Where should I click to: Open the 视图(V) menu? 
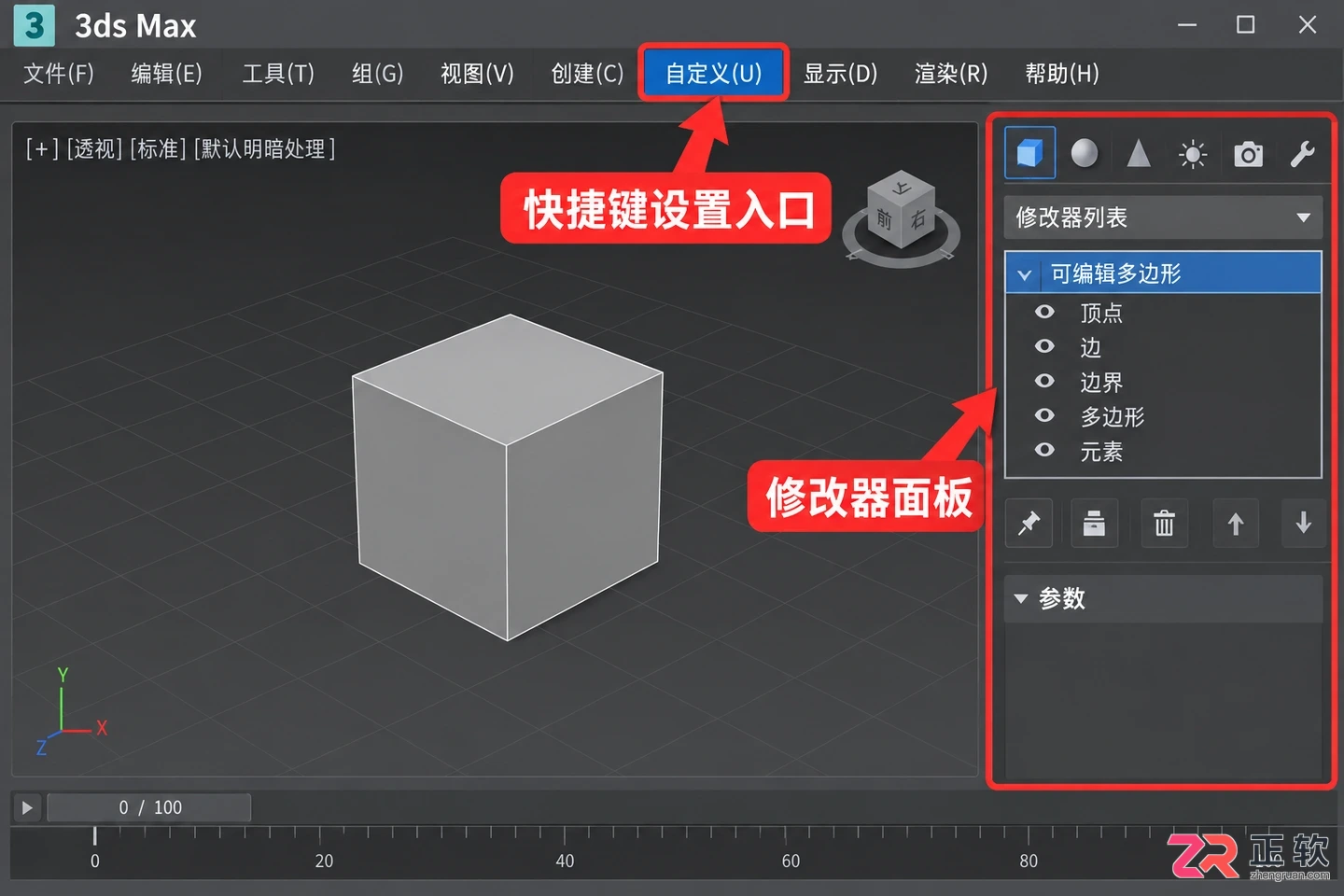coord(477,74)
